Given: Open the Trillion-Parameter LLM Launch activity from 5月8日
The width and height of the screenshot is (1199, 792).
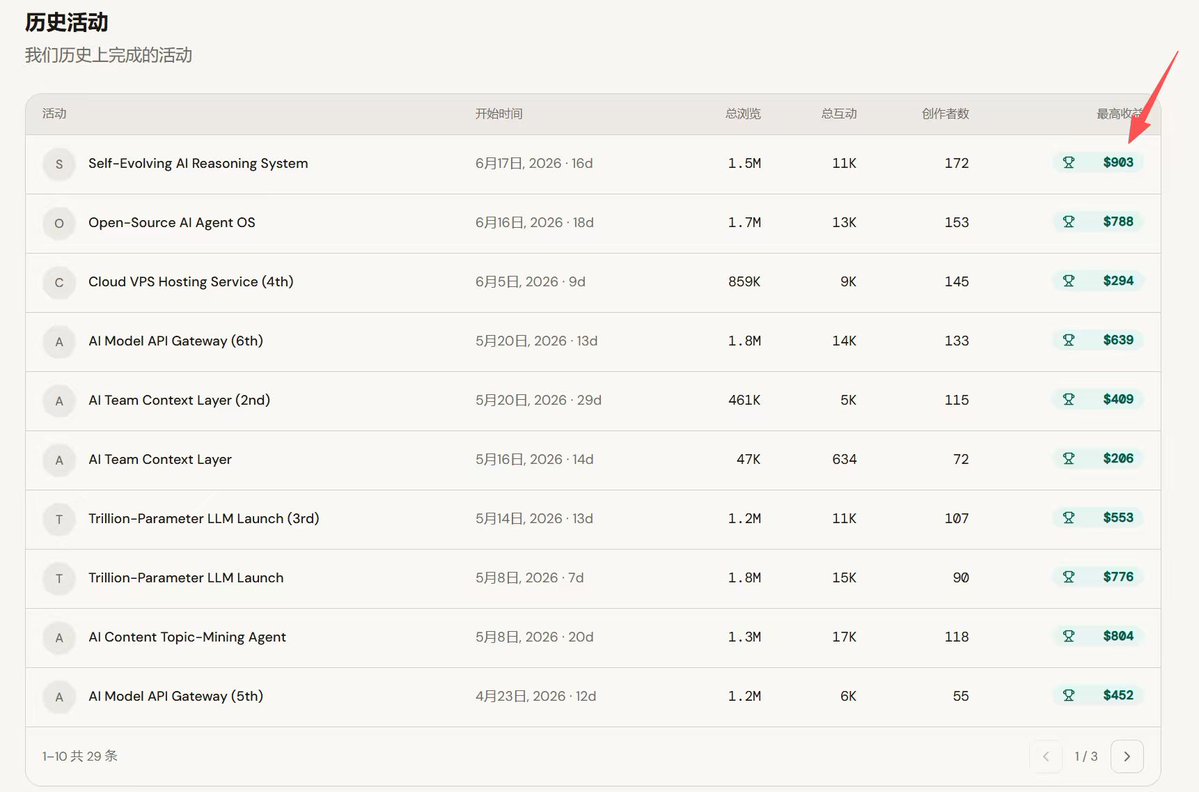Looking at the screenshot, I should click(x=186, y=578).
